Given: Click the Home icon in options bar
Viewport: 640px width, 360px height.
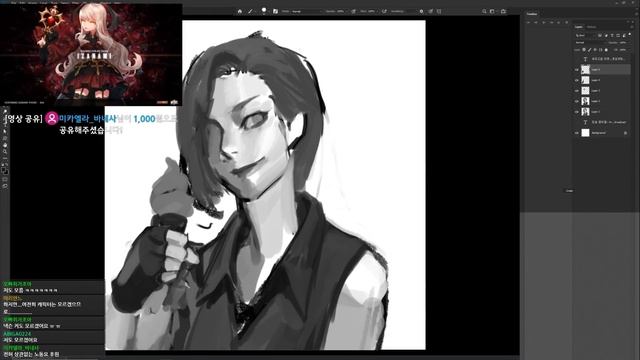Looking at the screenshot, I should (240, 11).
